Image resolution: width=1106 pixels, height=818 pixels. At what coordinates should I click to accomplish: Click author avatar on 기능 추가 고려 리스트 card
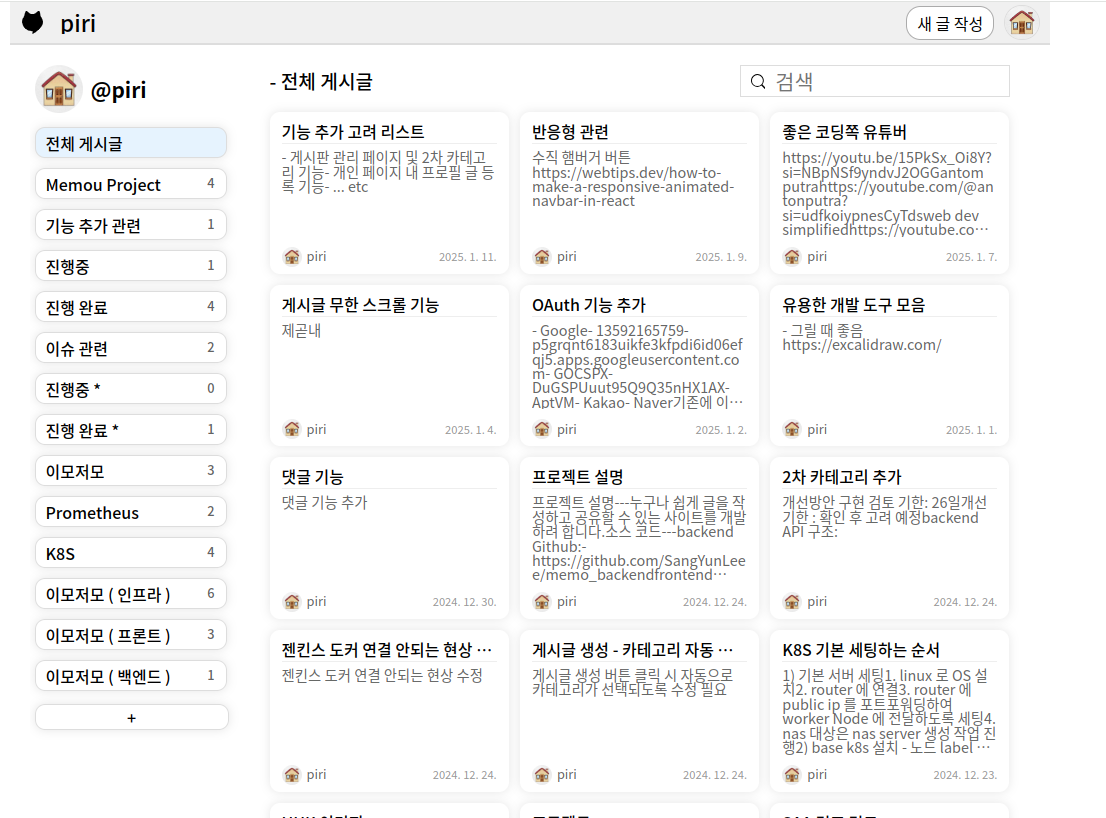[291, 257]
